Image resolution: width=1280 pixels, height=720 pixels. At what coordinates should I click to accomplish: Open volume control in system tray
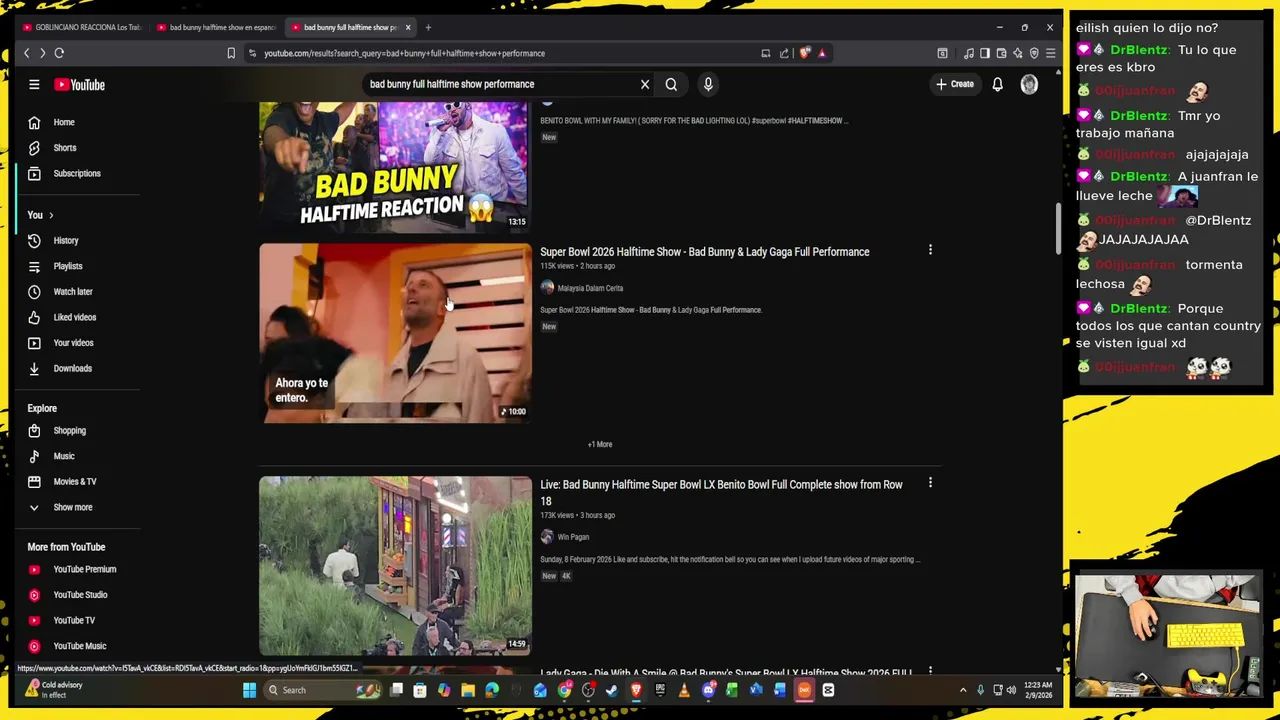tap(1011, 690)
